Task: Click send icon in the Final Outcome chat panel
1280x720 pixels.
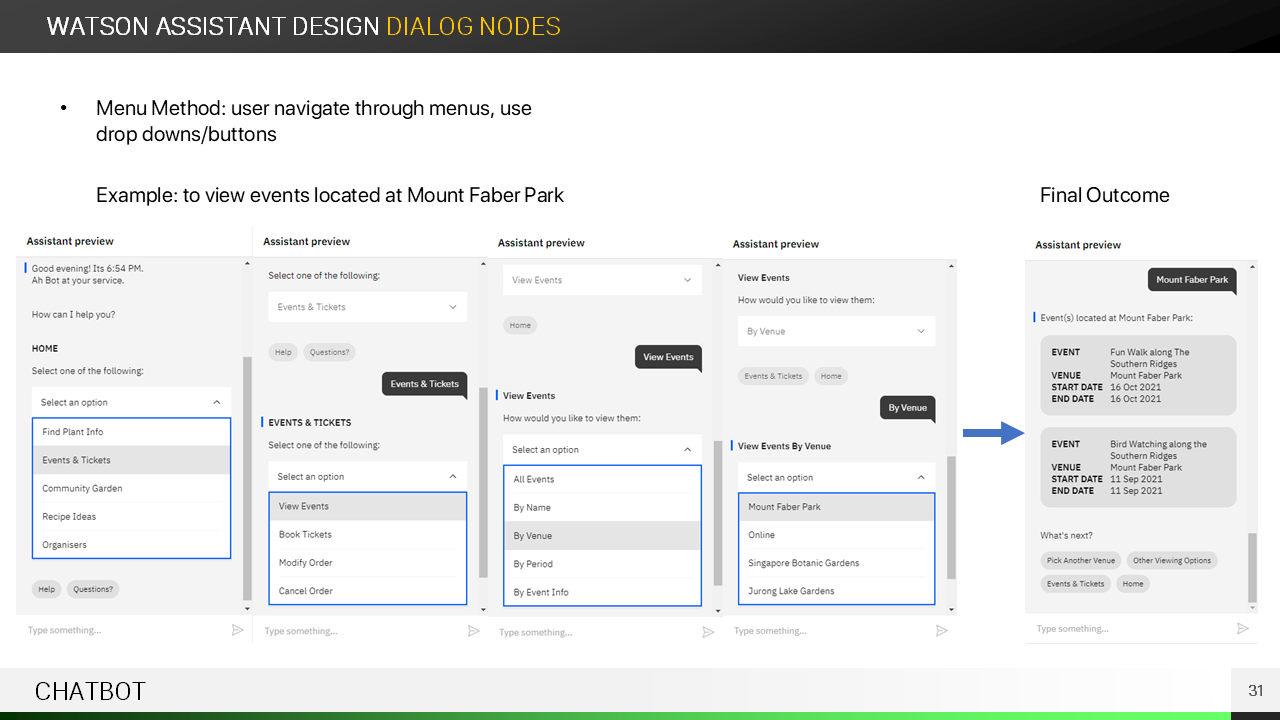Action: pyautogui.click(x=1243, y=629)
